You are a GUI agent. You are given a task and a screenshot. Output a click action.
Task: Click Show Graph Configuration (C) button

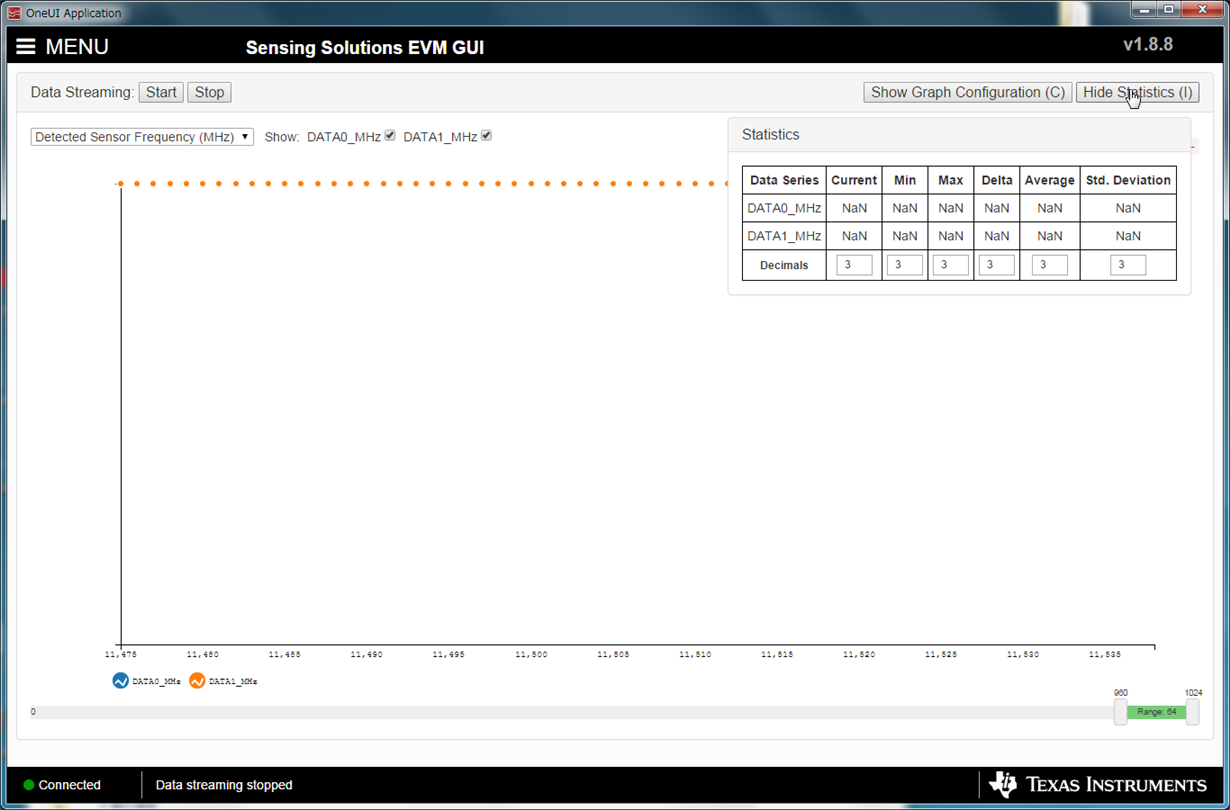tap(967, 92)
